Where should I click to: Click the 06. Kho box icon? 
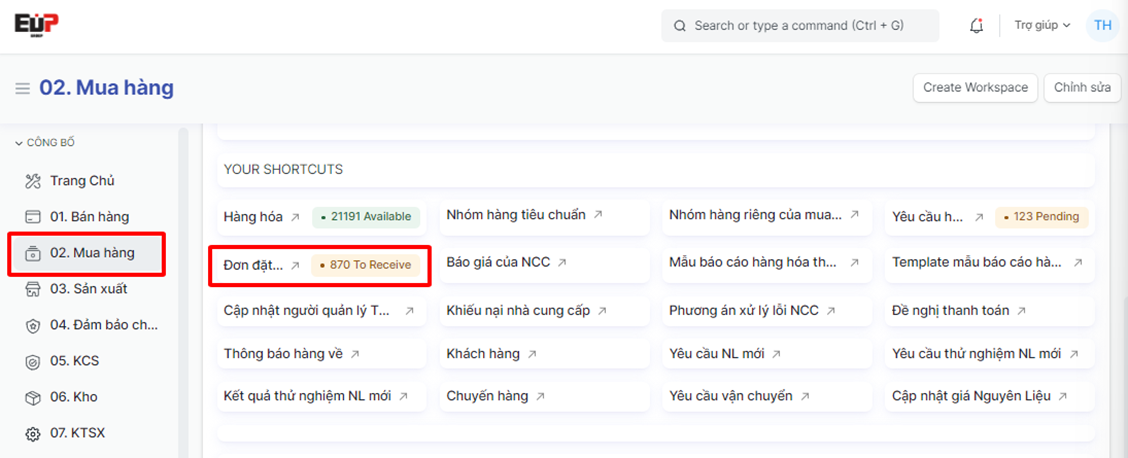click(33, 397)
